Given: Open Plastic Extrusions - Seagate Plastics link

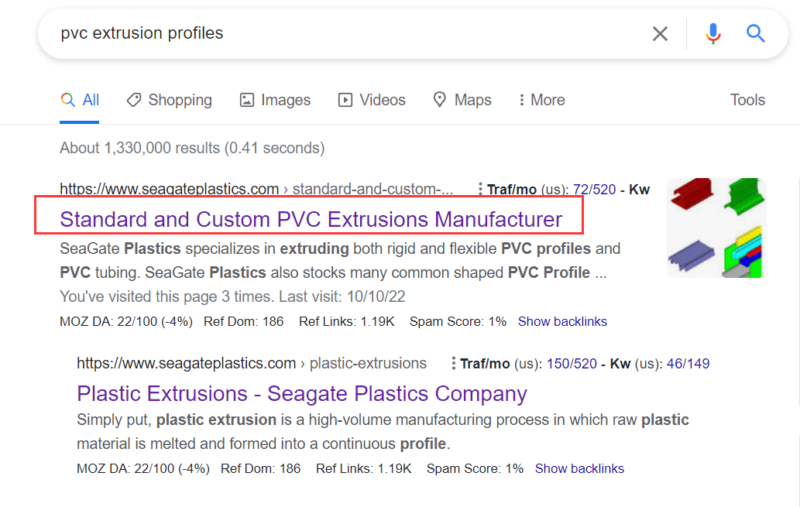Looking at the screenshot, I should (301, 393).
